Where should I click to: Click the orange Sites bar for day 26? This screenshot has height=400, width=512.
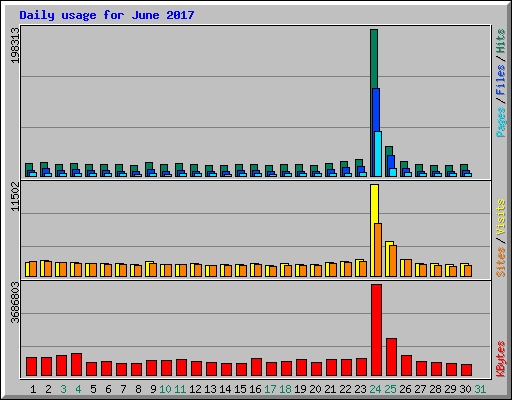pyautogui.click(x=408, y=268)
